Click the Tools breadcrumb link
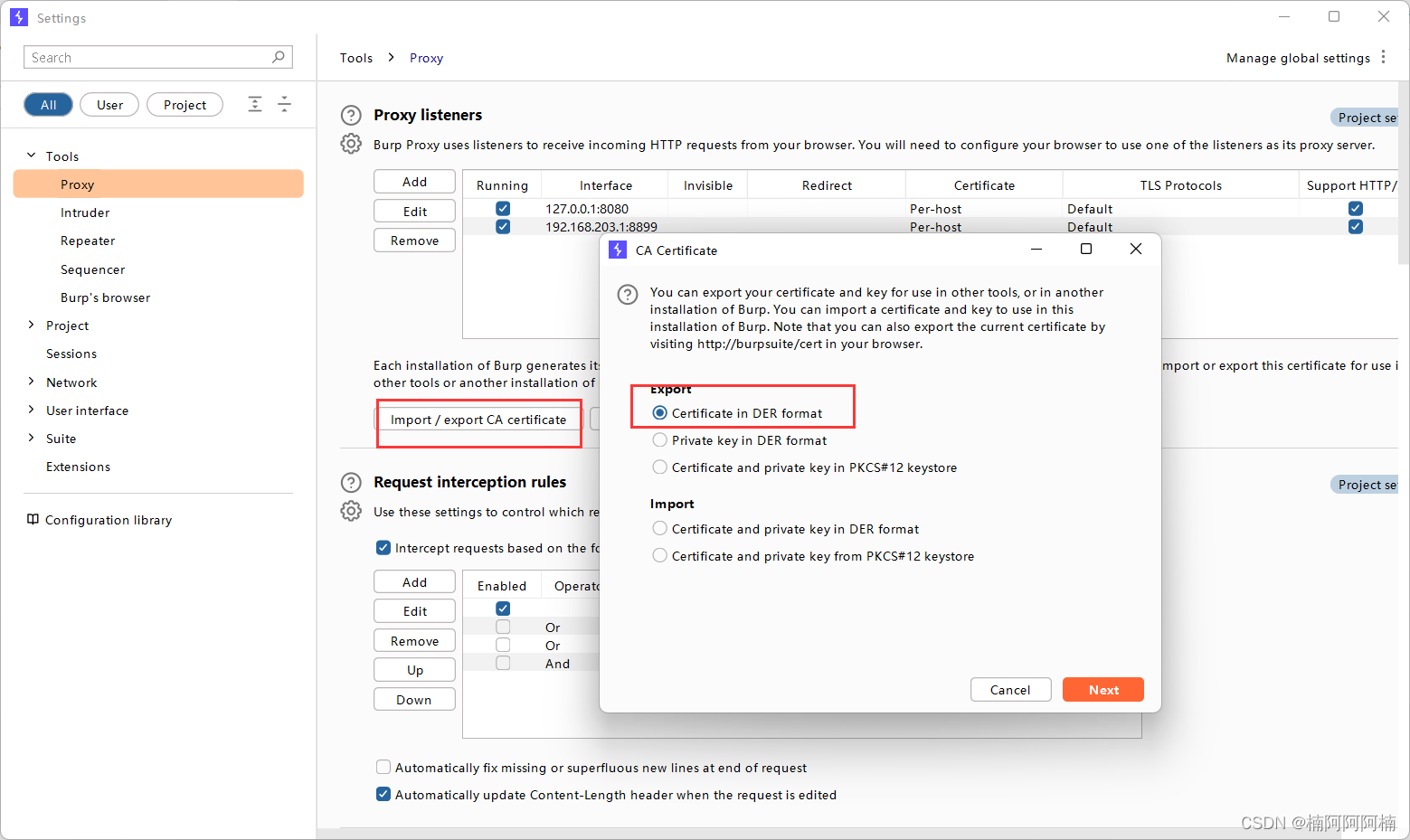Image resolution: width=1410 pixels, height=840 pixels. tap(356, 58)
